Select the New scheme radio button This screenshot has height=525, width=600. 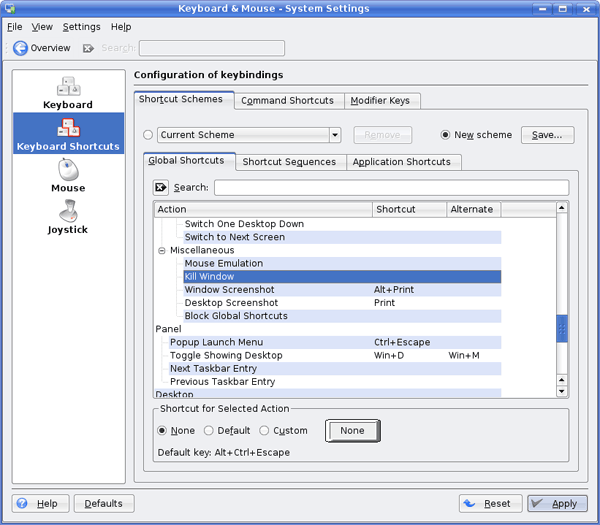pyautogui.click(x=445, y=135)
